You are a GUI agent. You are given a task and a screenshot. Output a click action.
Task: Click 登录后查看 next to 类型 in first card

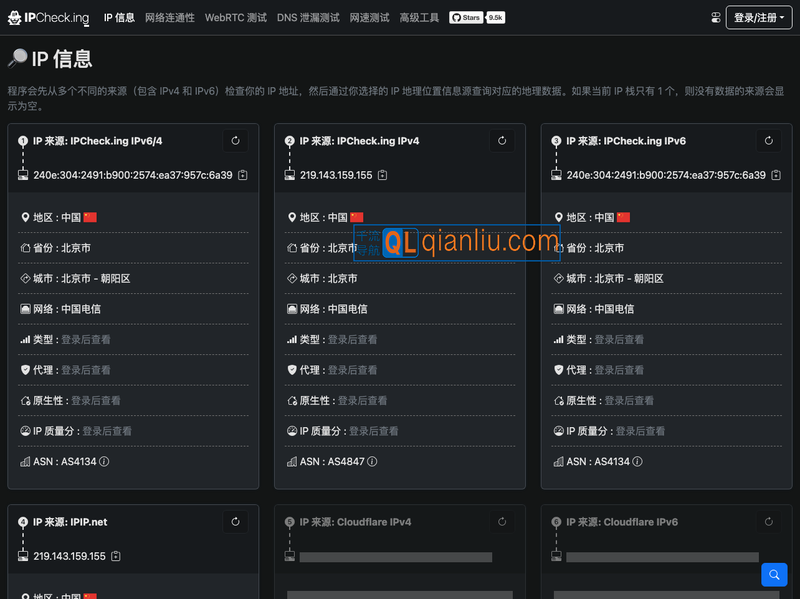86,340
